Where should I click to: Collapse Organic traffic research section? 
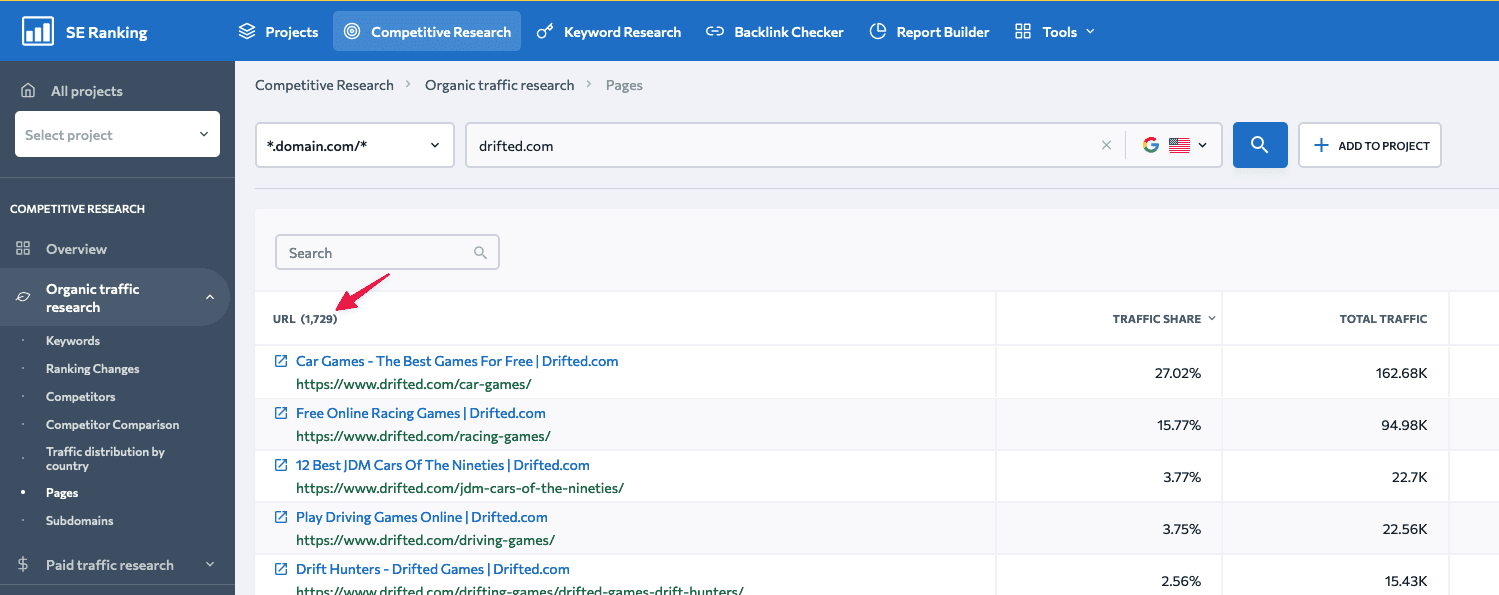pos(210,297)
